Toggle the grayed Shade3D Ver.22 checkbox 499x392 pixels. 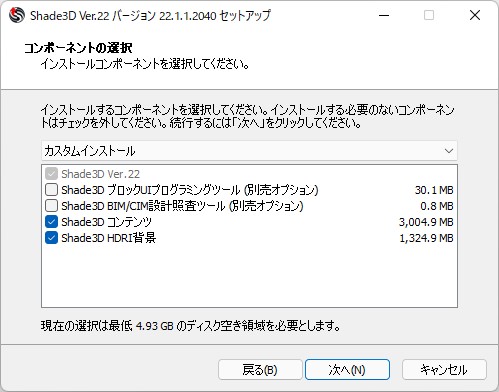pos(51,174)
